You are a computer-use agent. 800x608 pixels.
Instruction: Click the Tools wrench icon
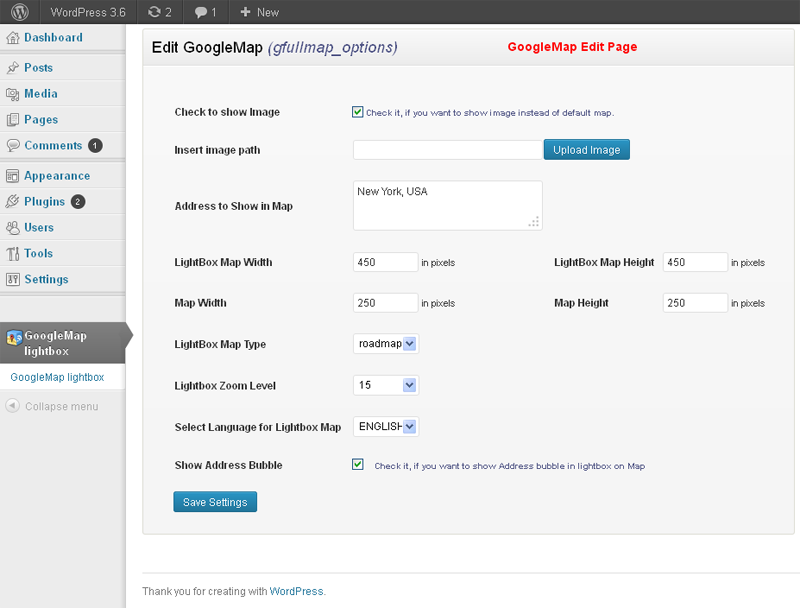pos(13,254)
